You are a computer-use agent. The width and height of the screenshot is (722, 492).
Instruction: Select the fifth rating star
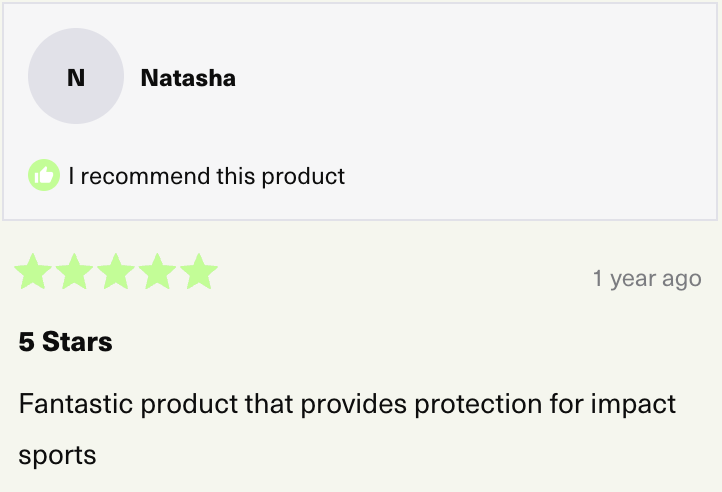pos(199,272)
